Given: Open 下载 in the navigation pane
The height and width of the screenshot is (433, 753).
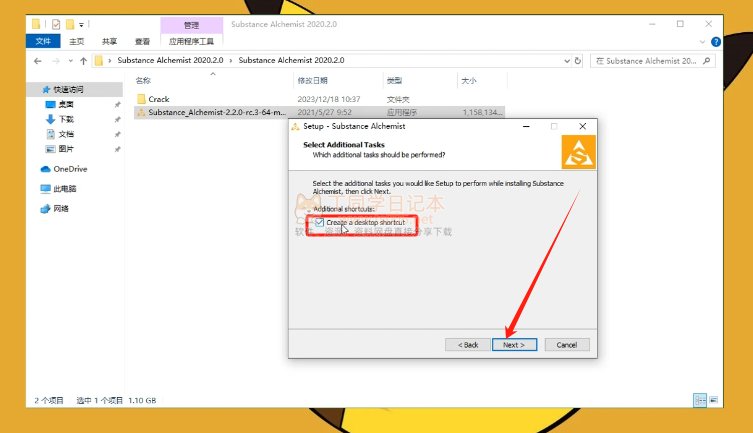Looking at the screenshot, I should coord(66,120).
